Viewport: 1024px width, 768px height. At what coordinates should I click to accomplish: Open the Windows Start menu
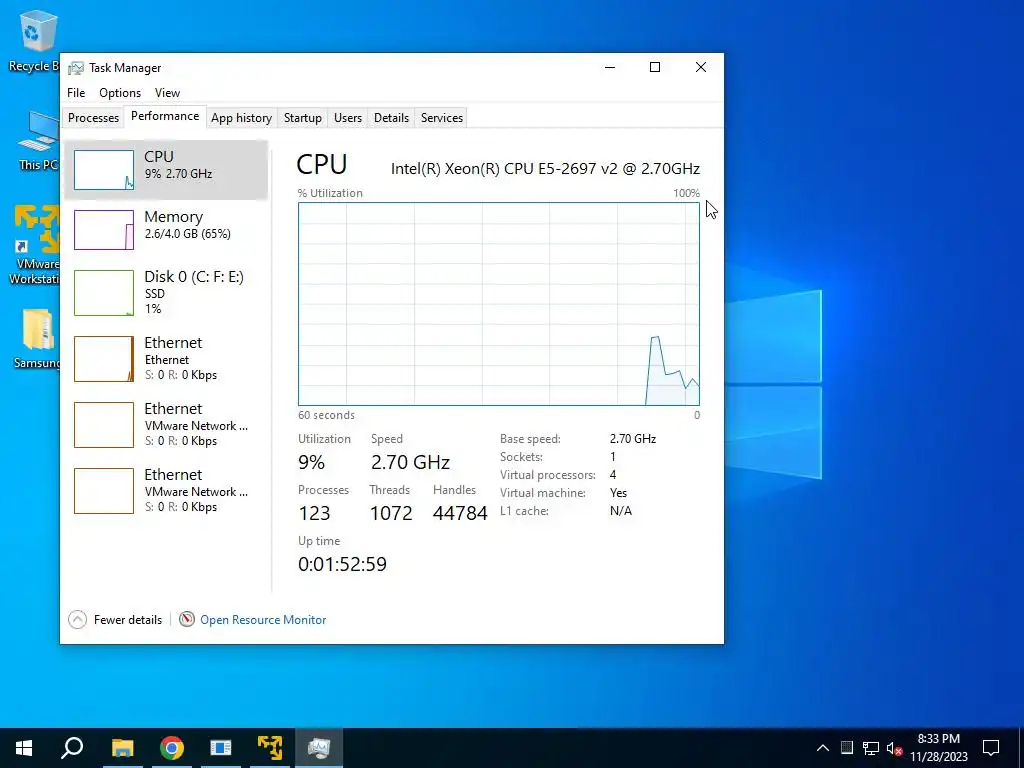[x=24, y=748]
